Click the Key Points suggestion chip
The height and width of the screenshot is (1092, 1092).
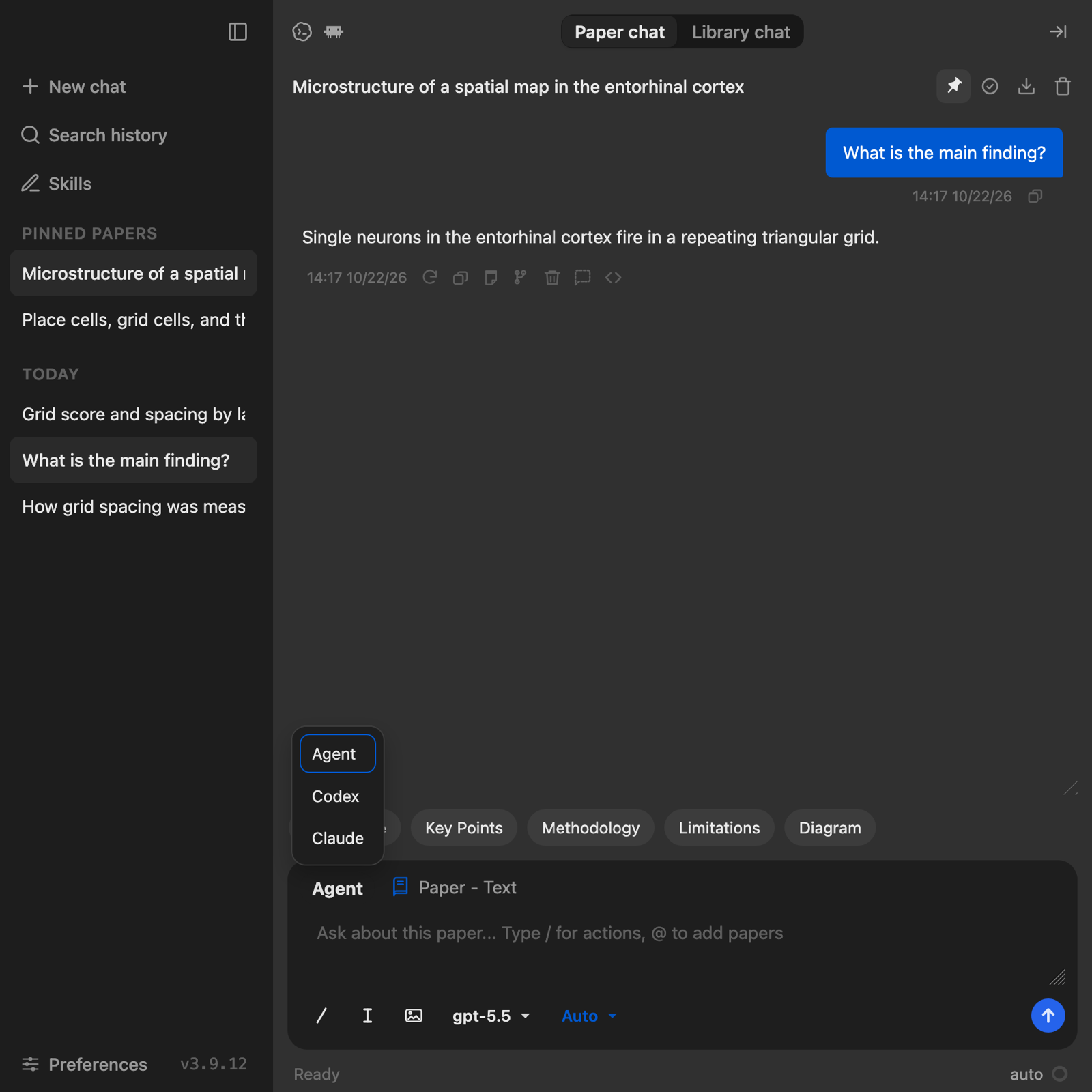[464, 828]
